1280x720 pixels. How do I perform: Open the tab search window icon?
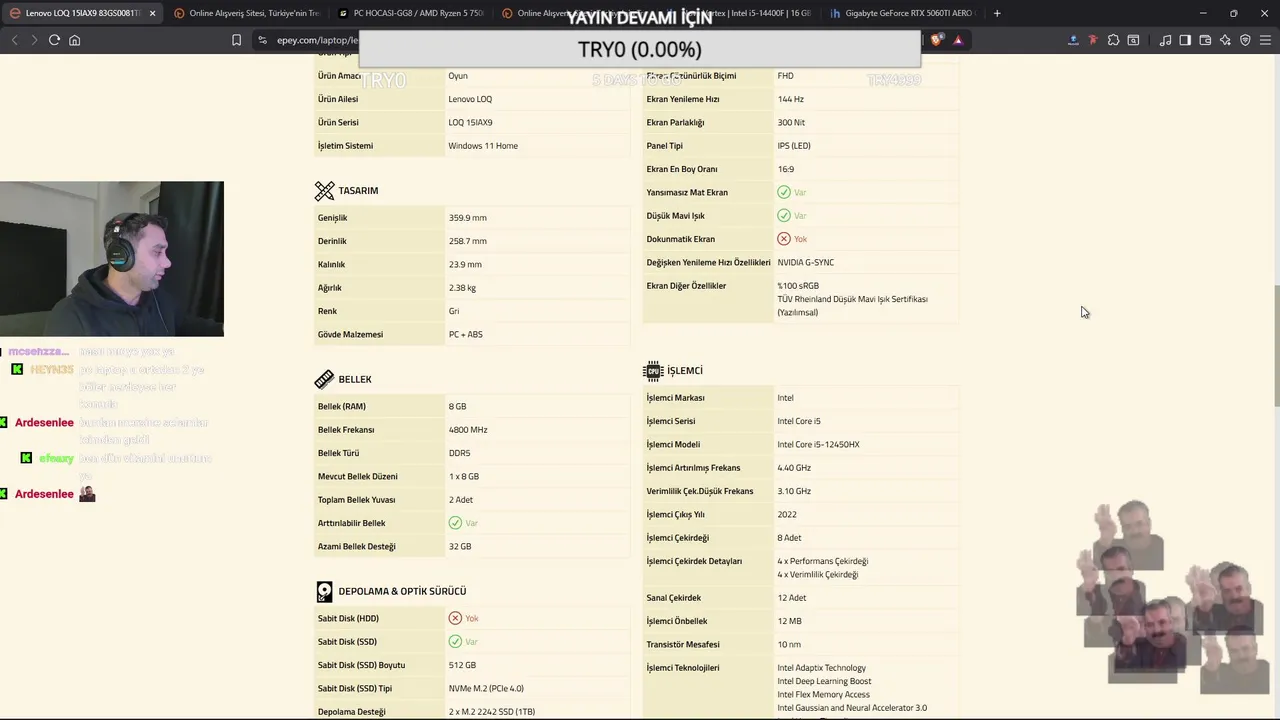(1133, 40)
